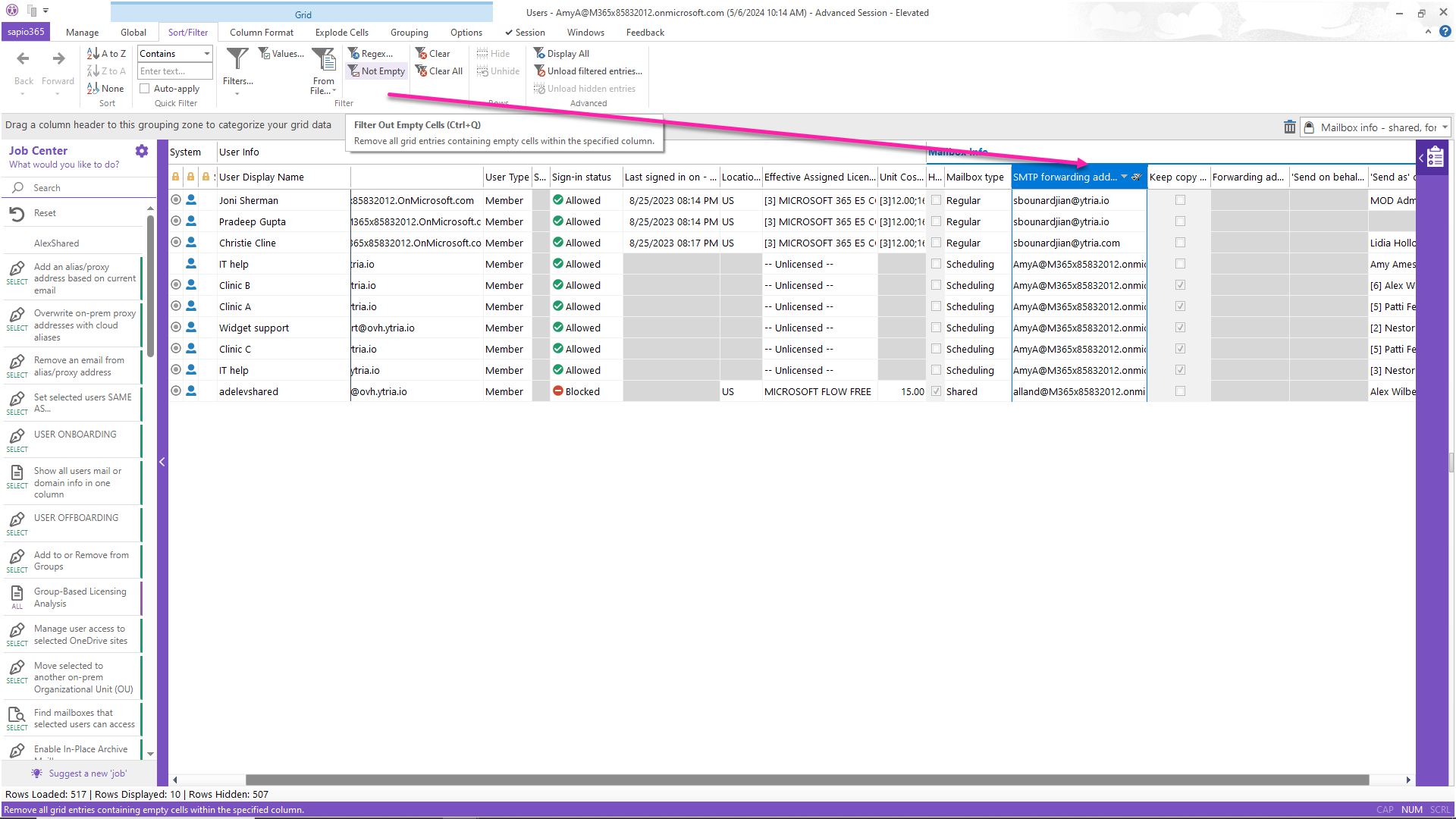This screenshot has width=1456, height=819.
Task: Select Add to or Remove from Groups job
Action: pos(73,561)
